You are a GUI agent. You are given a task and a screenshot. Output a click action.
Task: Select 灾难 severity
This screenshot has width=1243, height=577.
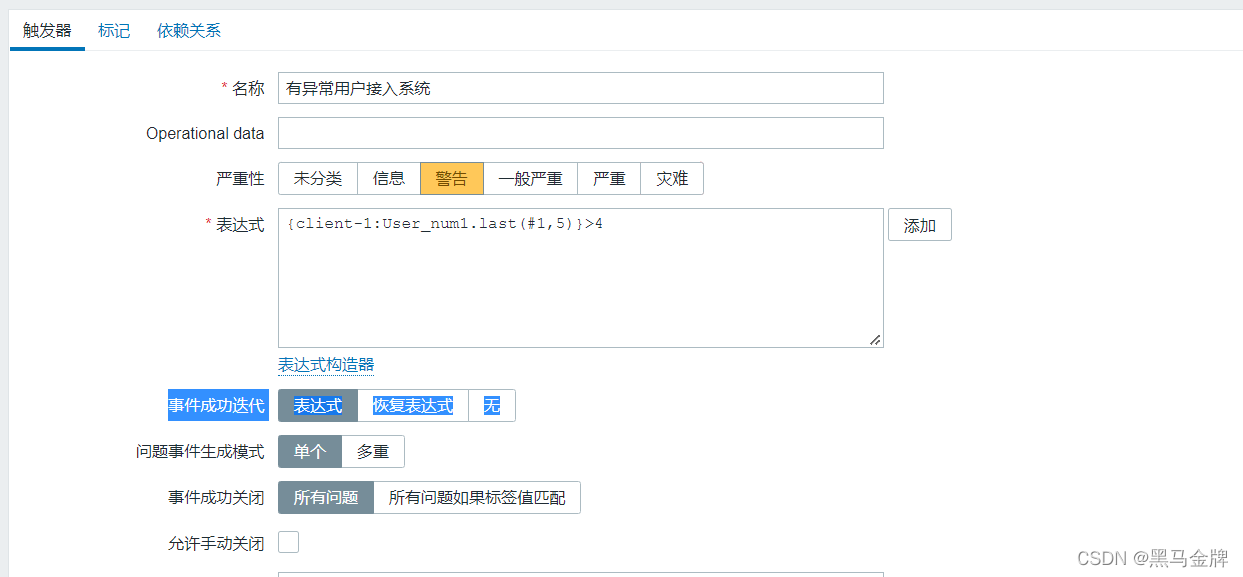672,179
